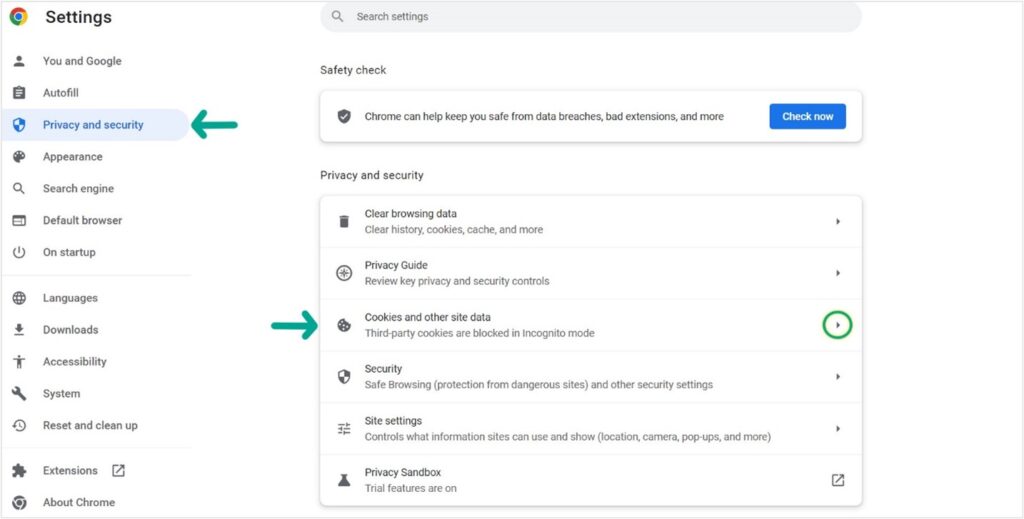The height and width of the screenshot is (519, 1024).
Task: Expand the Site settings arrow
Action: (838, 428)
